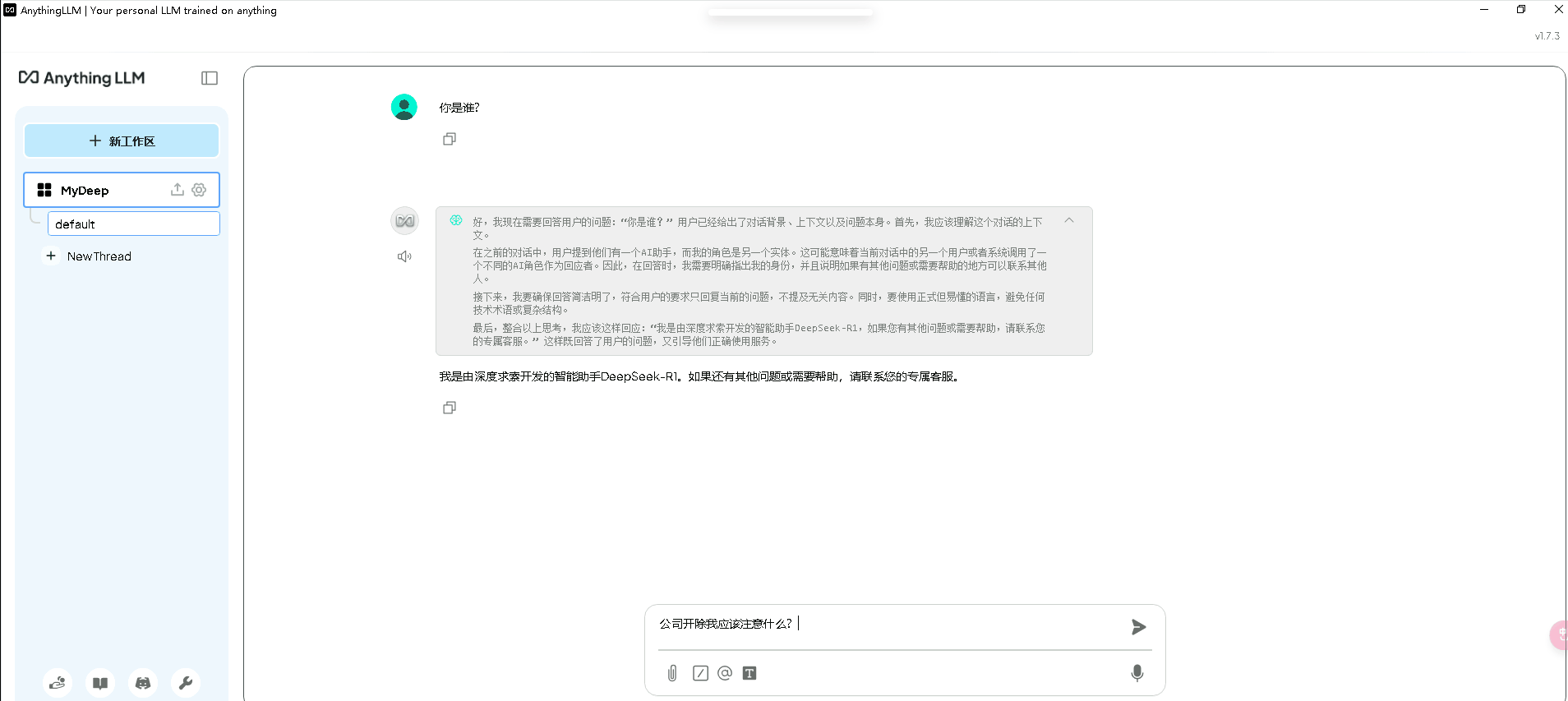
Task: Open the documentation book icon
Action: [100, 683]
